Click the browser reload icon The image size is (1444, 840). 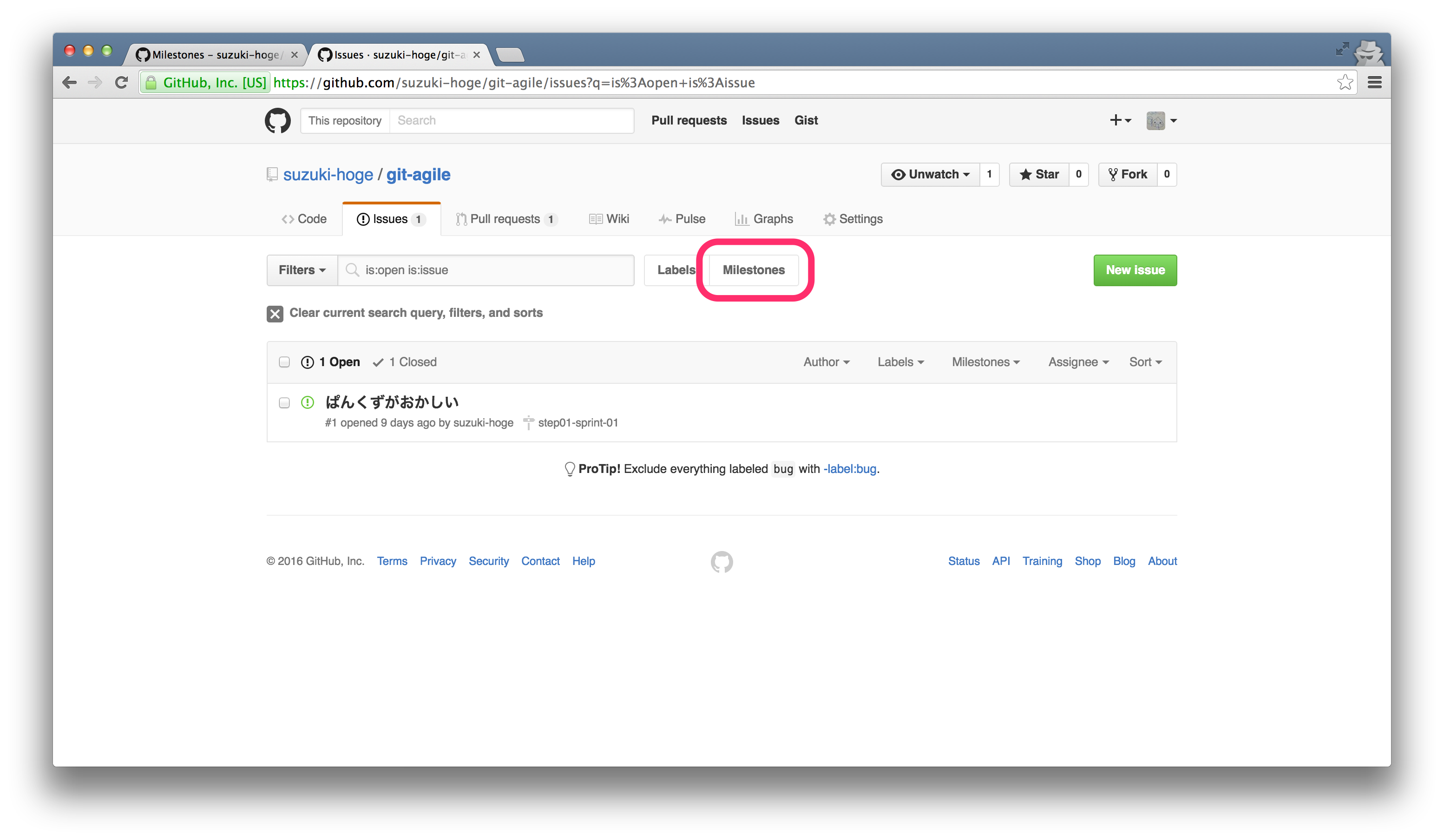[121, 83]
